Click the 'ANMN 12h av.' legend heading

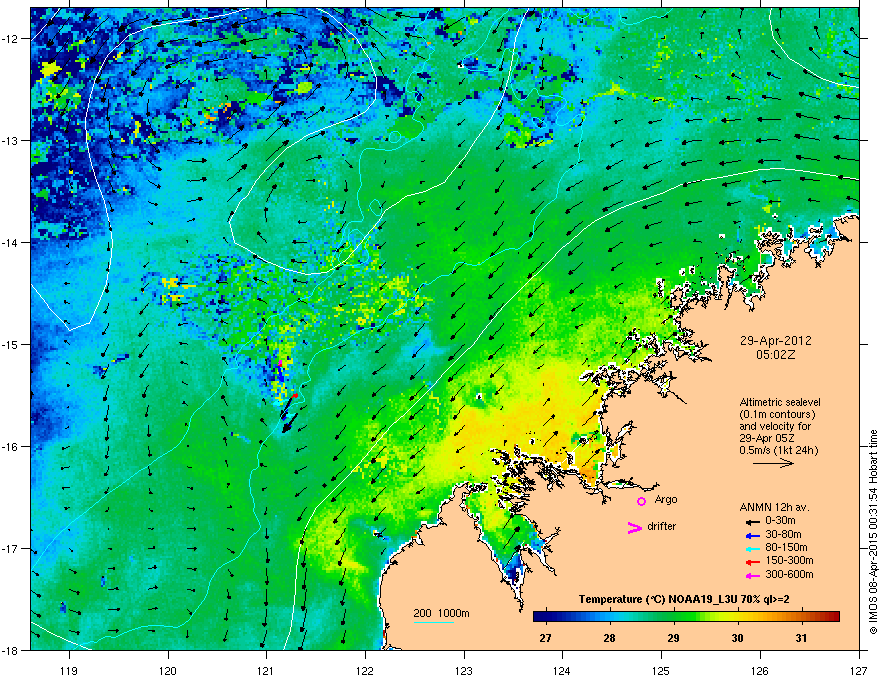point(774,507)
